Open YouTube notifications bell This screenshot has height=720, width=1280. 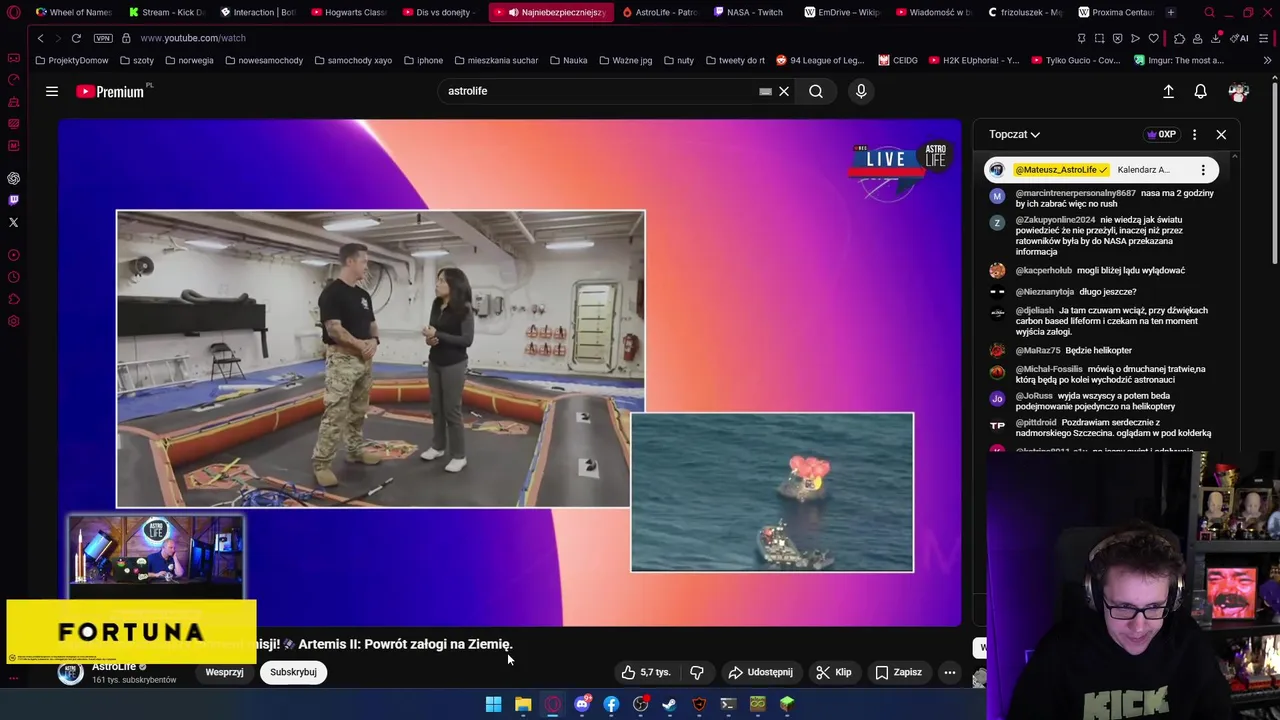[x=1201, y=91]
